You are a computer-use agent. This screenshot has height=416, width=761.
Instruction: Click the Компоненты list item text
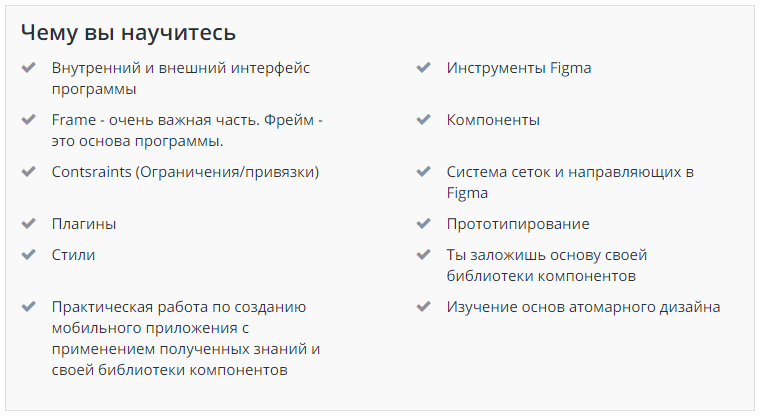[x=493, y=120]
